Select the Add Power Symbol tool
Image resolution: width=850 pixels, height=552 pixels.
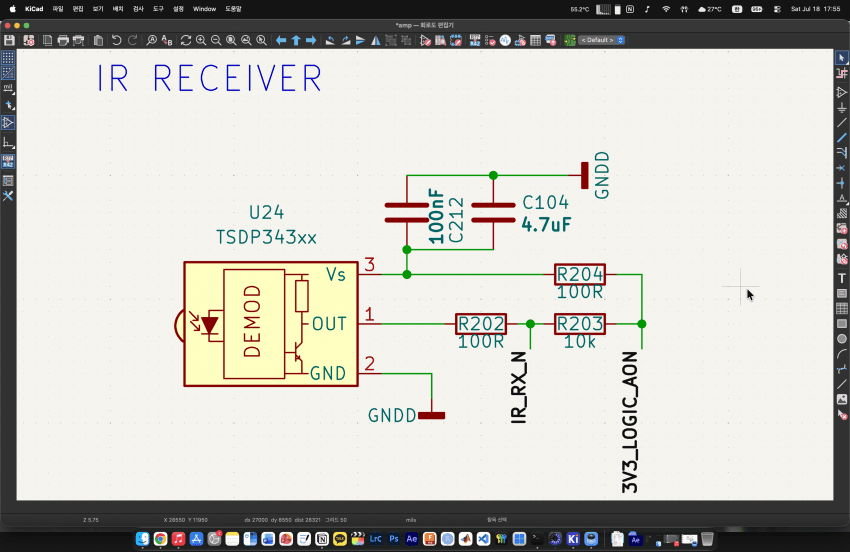pyautogui.click(x=842, y=108)
